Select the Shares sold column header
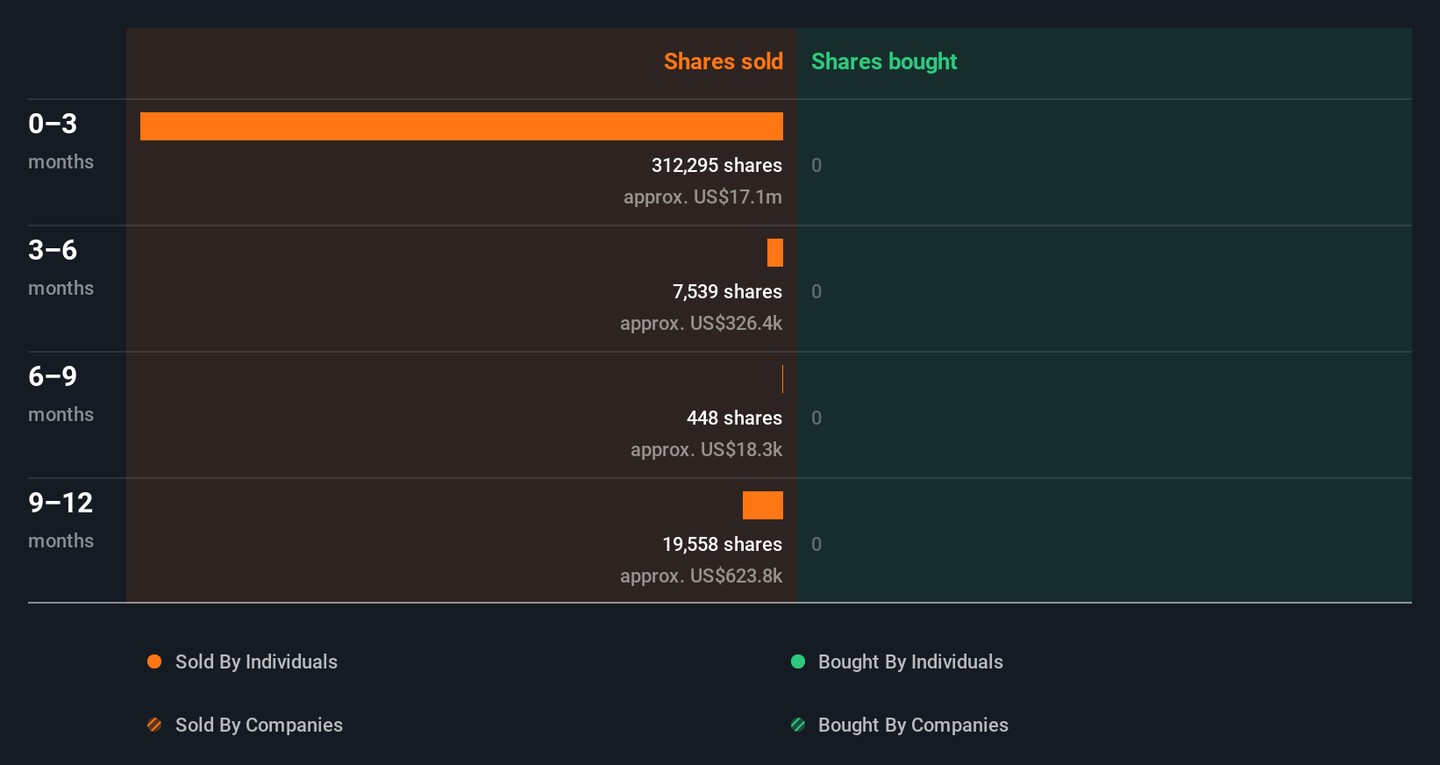The width and height of the screenshot is (1440, 765). [x=723, y=61]
